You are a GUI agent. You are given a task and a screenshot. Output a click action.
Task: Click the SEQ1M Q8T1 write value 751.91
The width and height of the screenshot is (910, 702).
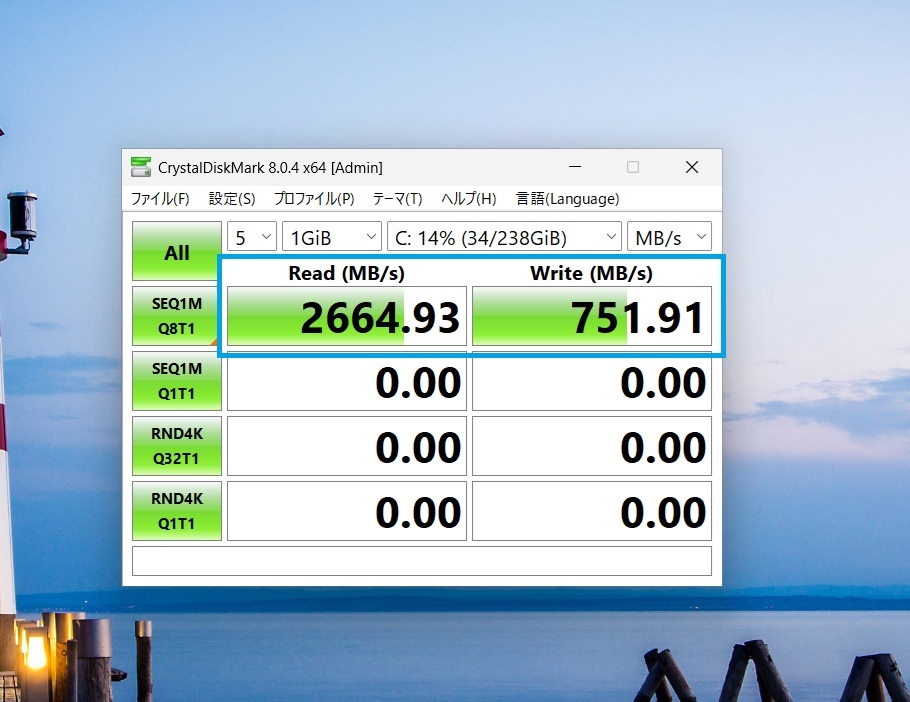(x=592, y=316)
